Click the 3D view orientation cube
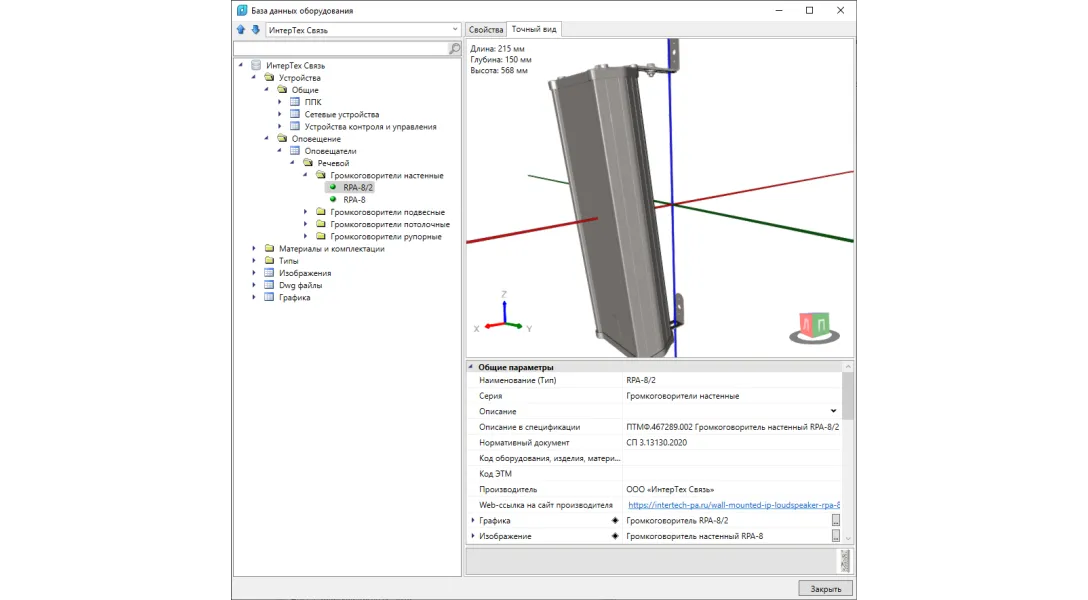1088x600 pixels. click(x=814, y=326)
